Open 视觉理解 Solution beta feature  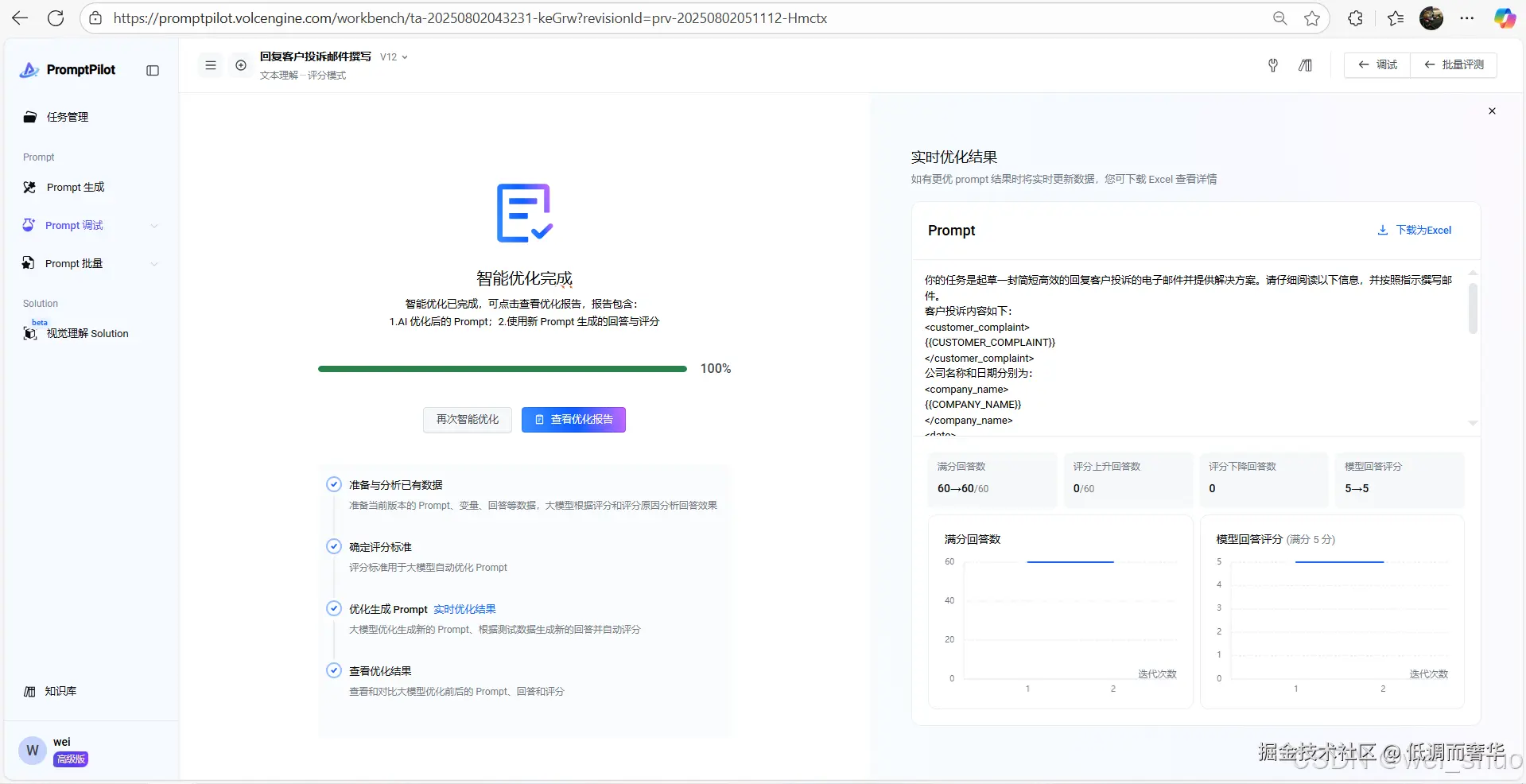pyautogui.click(x=87, y=333)
